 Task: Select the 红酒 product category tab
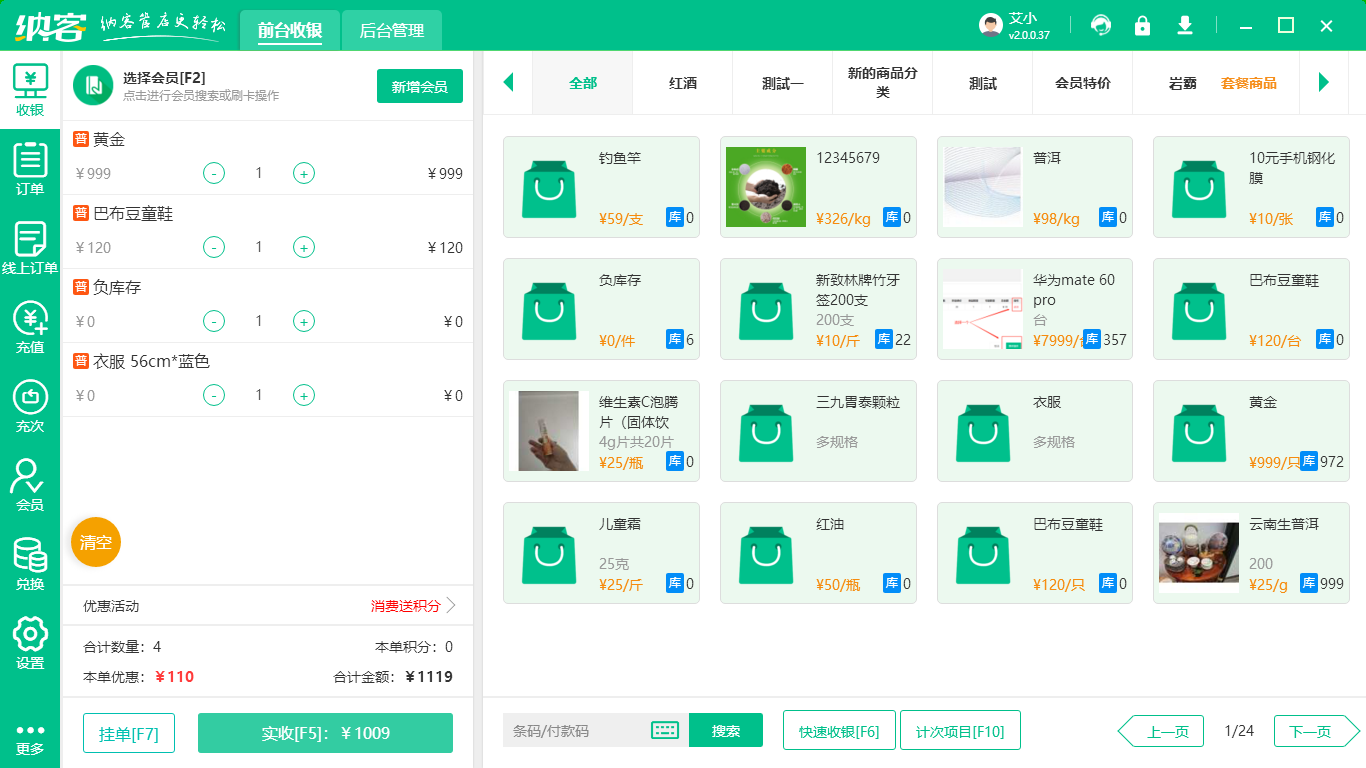click(681, 84)
